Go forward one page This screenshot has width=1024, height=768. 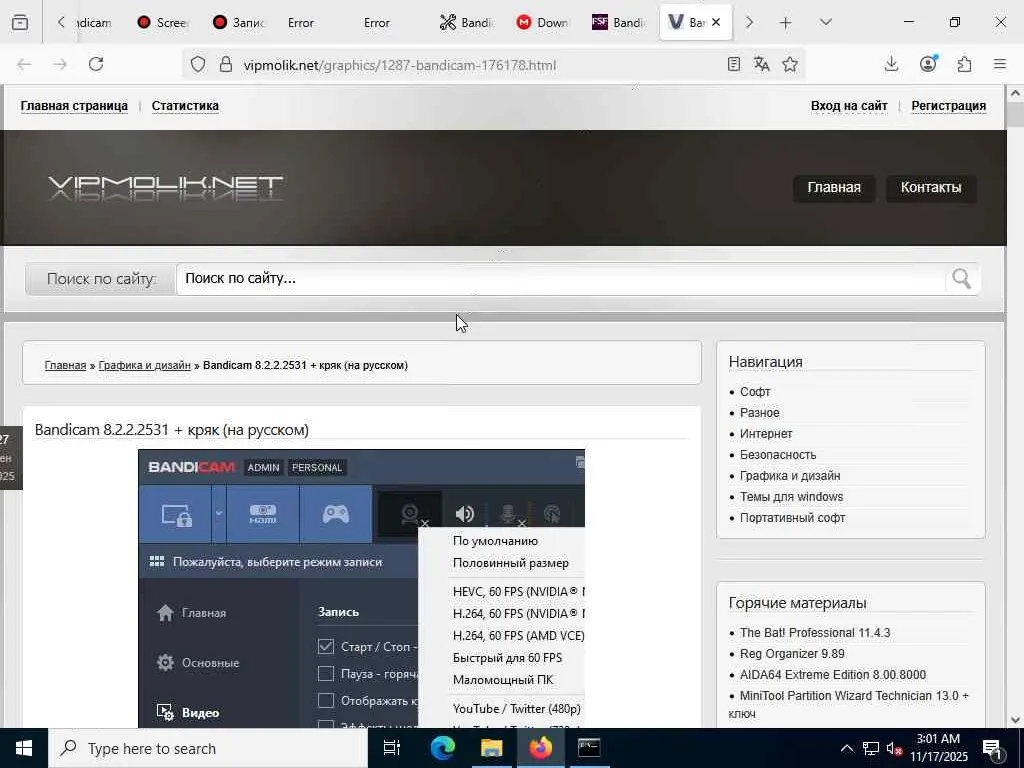60,64
